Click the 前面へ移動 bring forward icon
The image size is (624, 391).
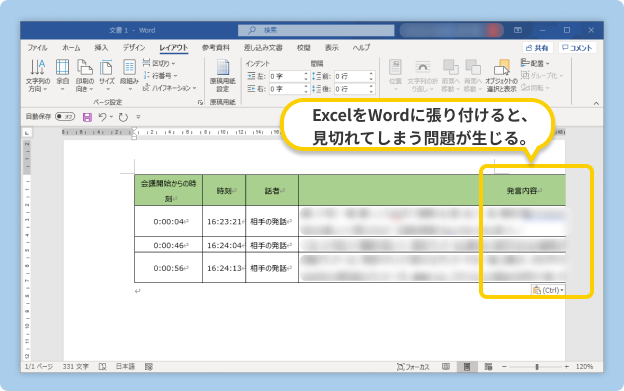coord(450,75)
